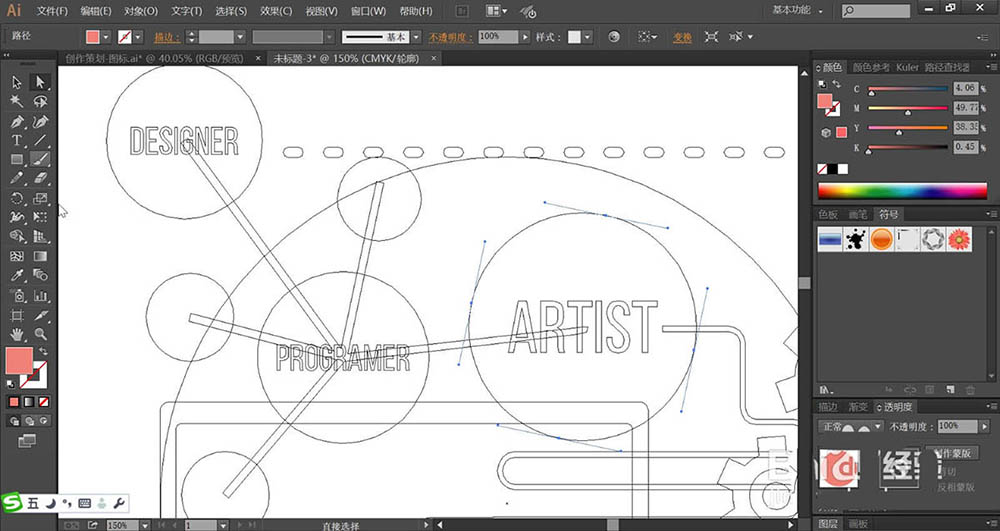Image resolution: width=1000 pixels, height=531 pixels.
Task: Select the Column Graph tool
Action: click(40, 295)
